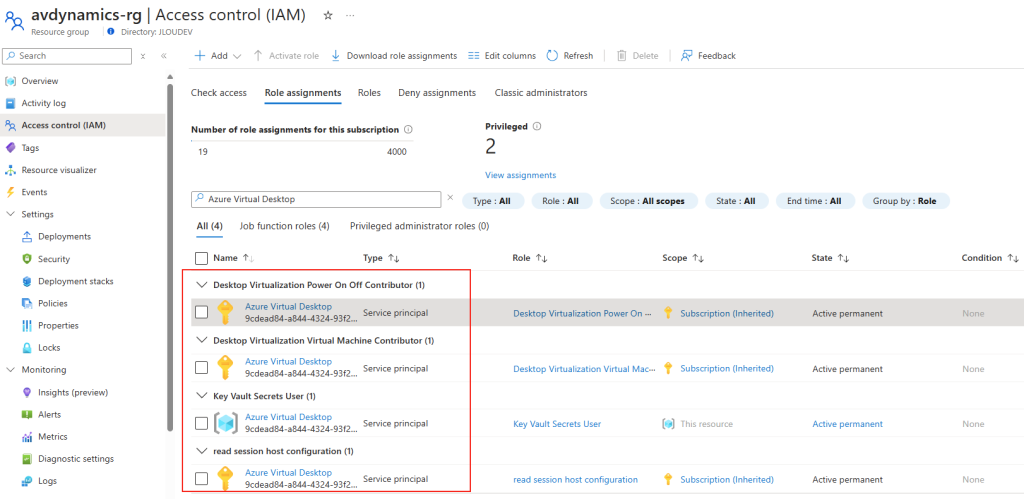Open read session host configuration role link
This screenshot has width=1024, height=499.
tap(575, 479)
